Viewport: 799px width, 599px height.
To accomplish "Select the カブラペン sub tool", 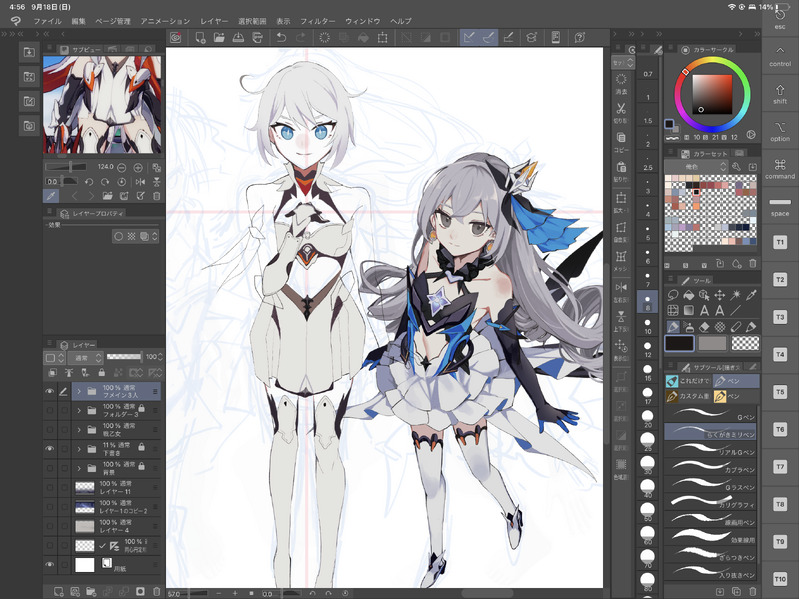I will [x=710, y=468].
